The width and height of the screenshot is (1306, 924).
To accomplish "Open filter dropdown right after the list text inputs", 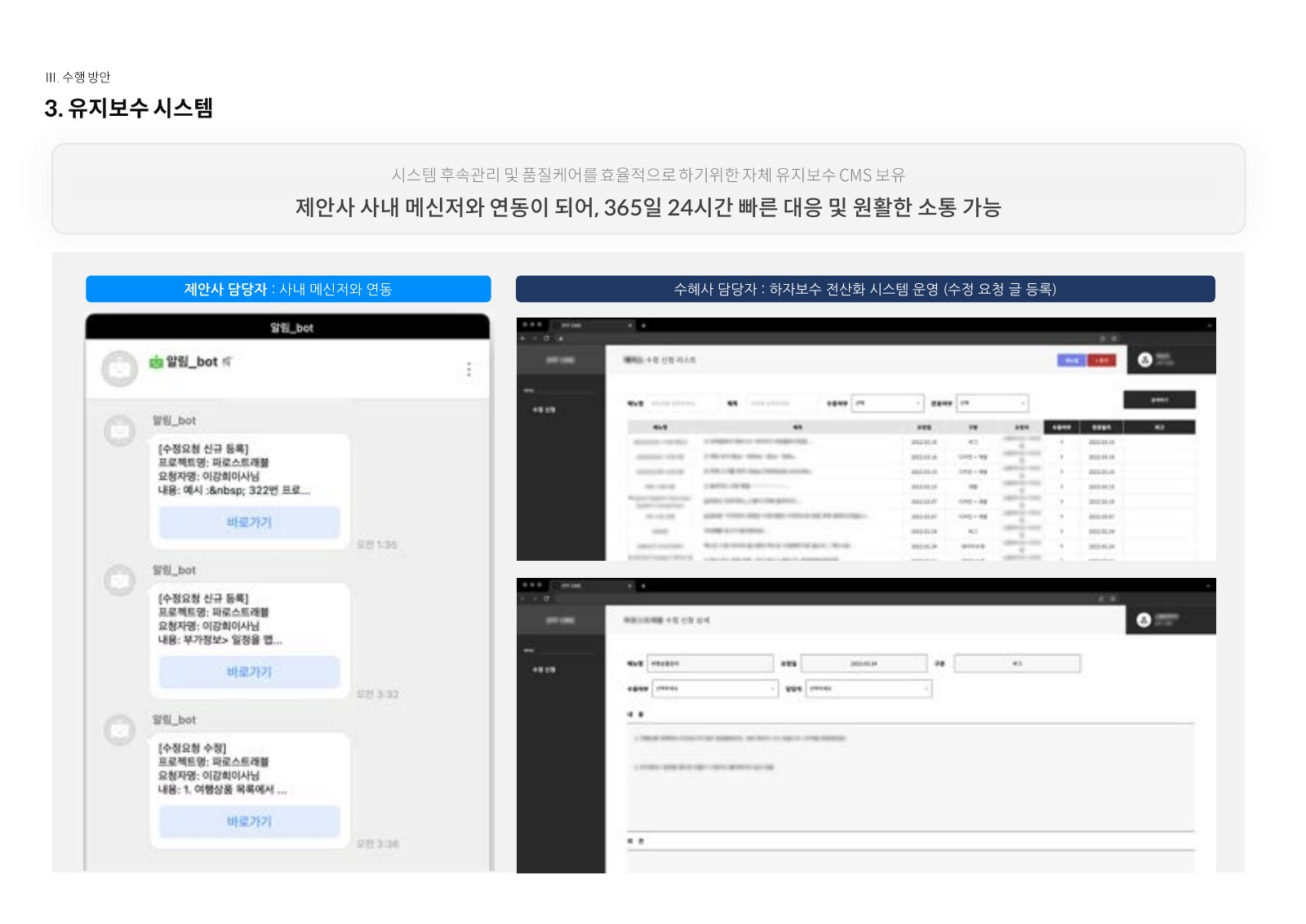I will click(888, 403).
